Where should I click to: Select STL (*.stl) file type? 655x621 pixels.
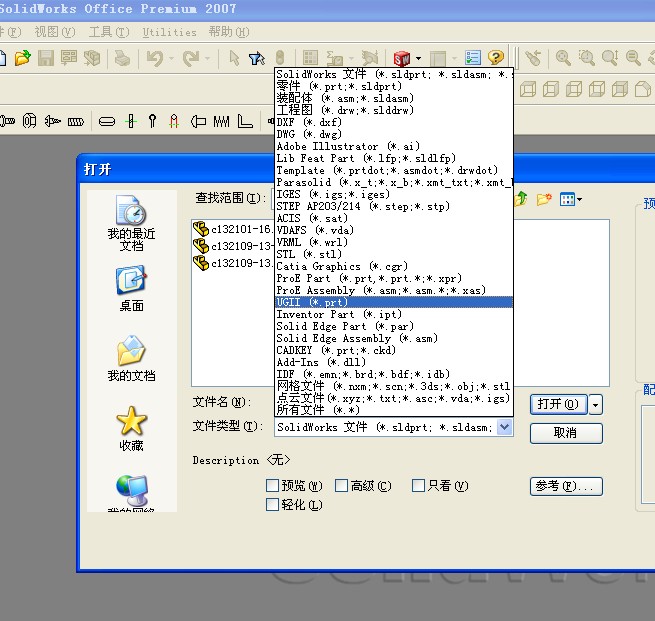[x=394, y=254]
